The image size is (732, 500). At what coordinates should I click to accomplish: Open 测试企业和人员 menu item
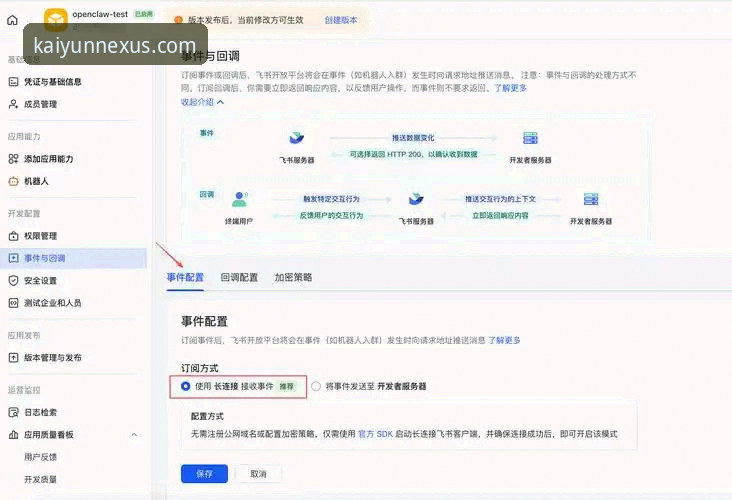coord(53,303)
